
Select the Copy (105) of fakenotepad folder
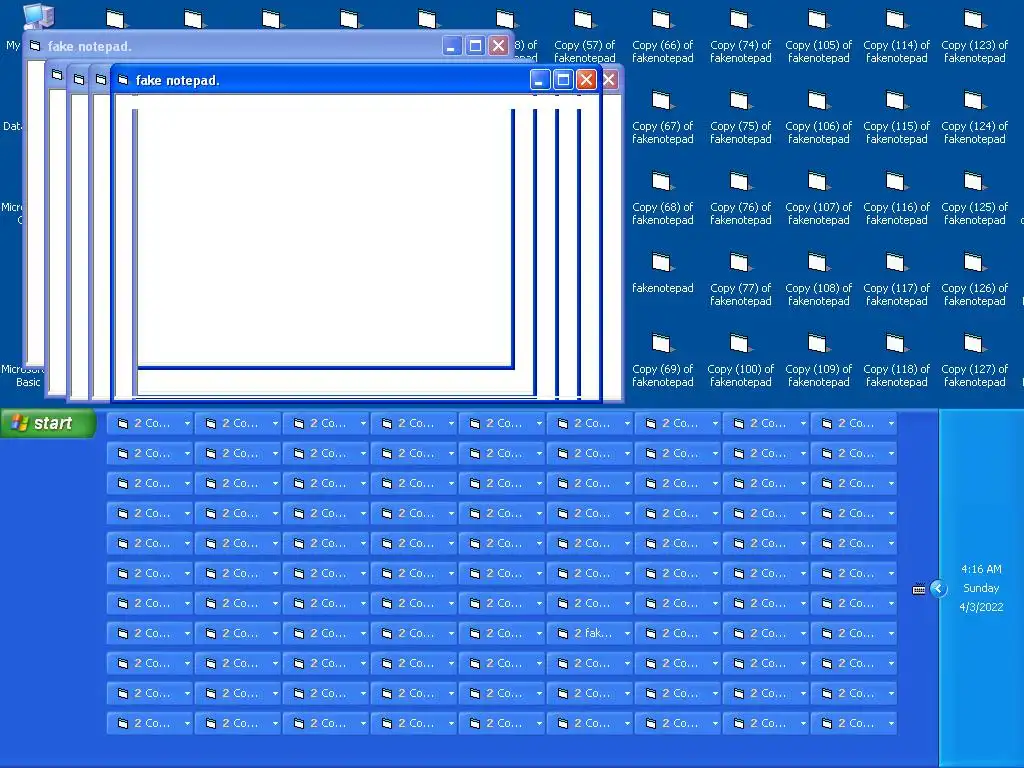pos(818,37)
